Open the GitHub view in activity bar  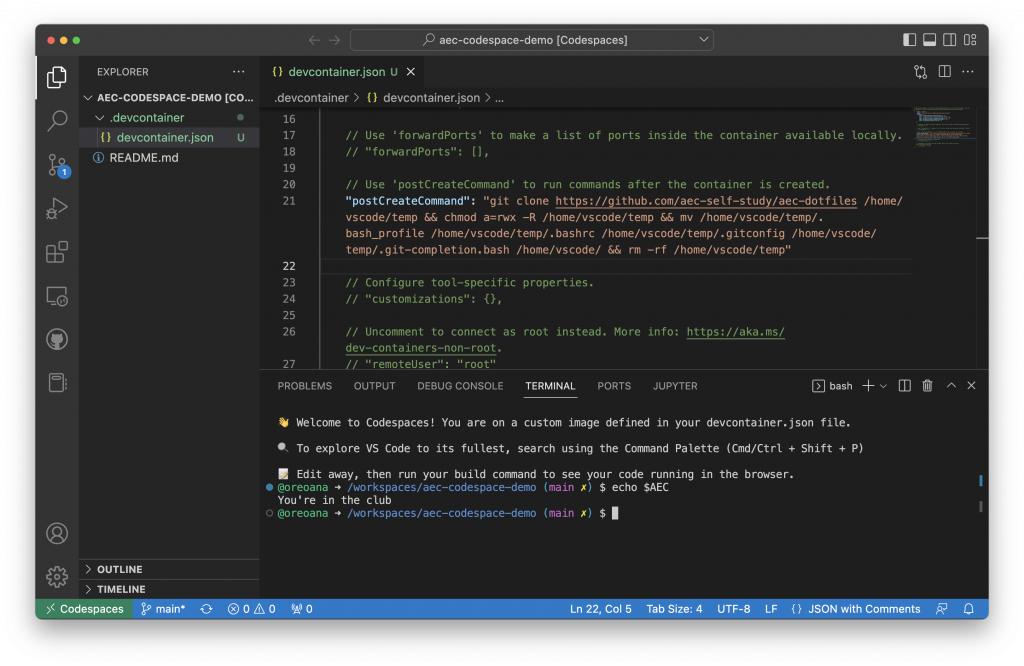pyautogui.click(x=57, y=340)
